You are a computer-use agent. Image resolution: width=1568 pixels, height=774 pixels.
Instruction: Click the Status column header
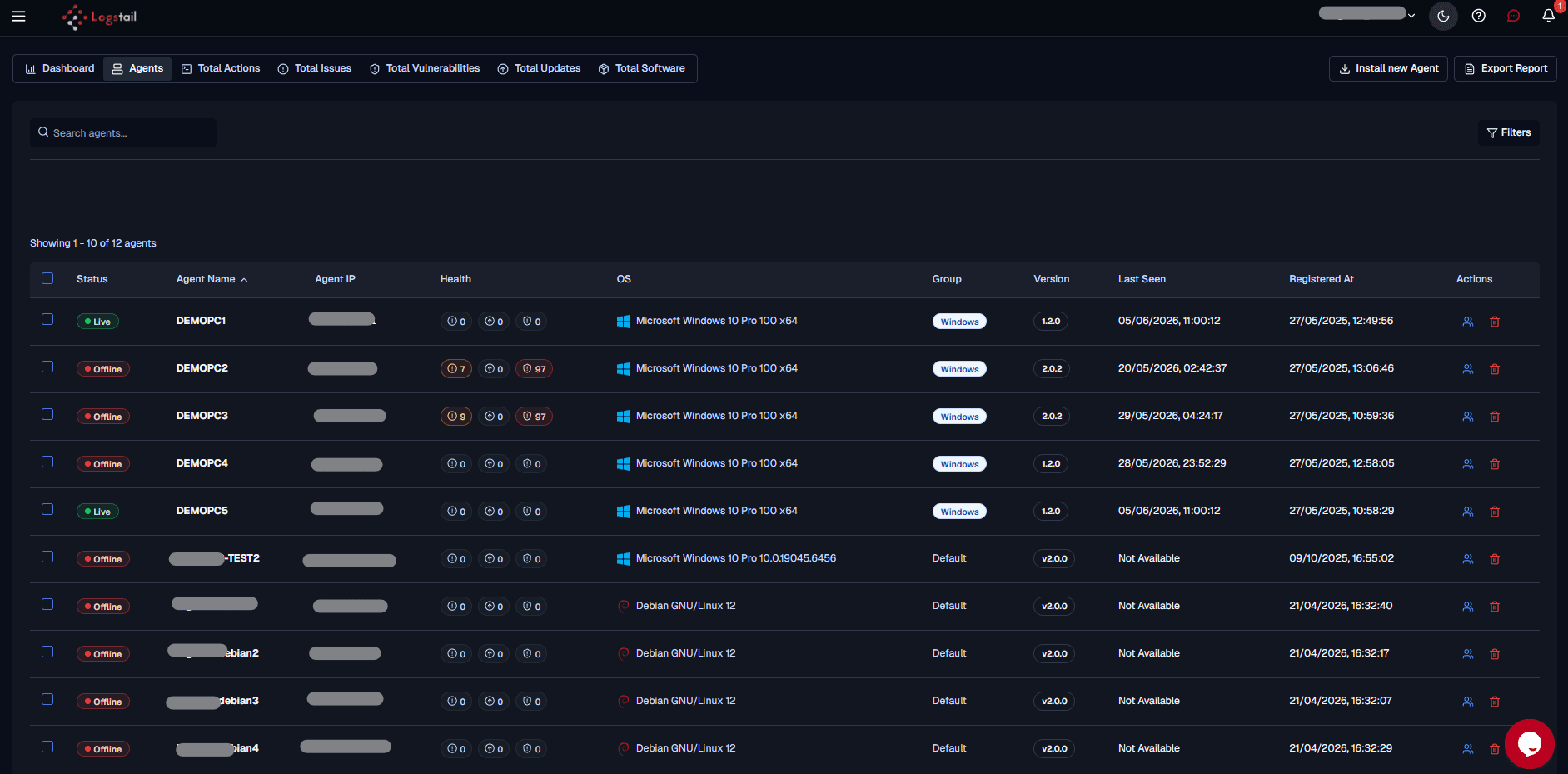pos(92,279)
